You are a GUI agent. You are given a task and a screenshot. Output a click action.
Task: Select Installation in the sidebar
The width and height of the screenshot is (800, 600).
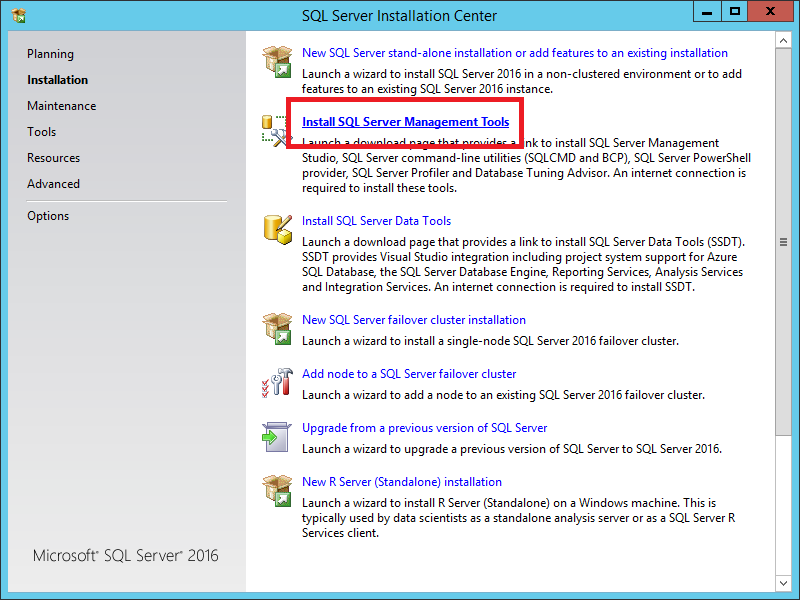(x=57, y=80)
